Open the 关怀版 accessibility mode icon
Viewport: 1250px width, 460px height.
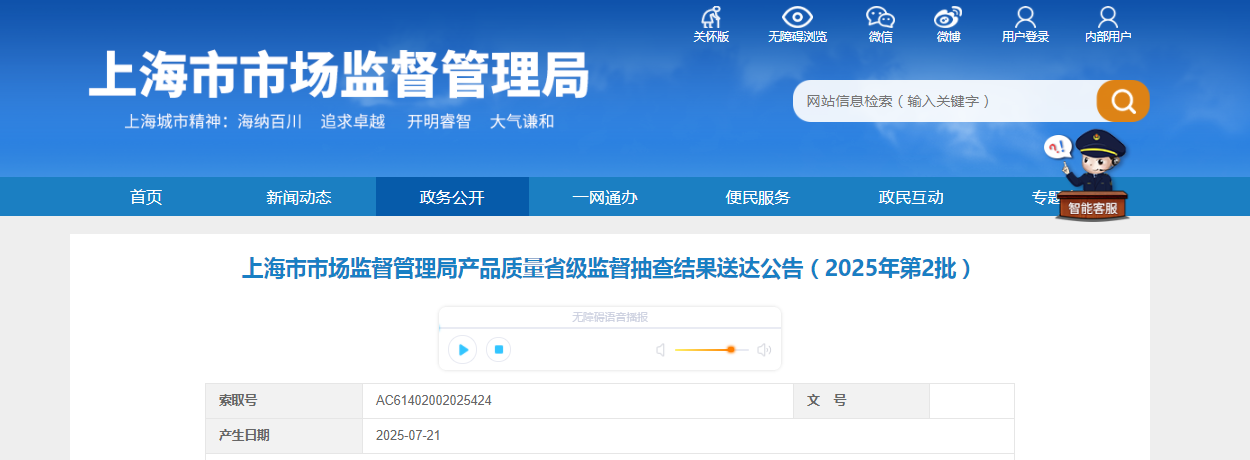coord(711,17)
